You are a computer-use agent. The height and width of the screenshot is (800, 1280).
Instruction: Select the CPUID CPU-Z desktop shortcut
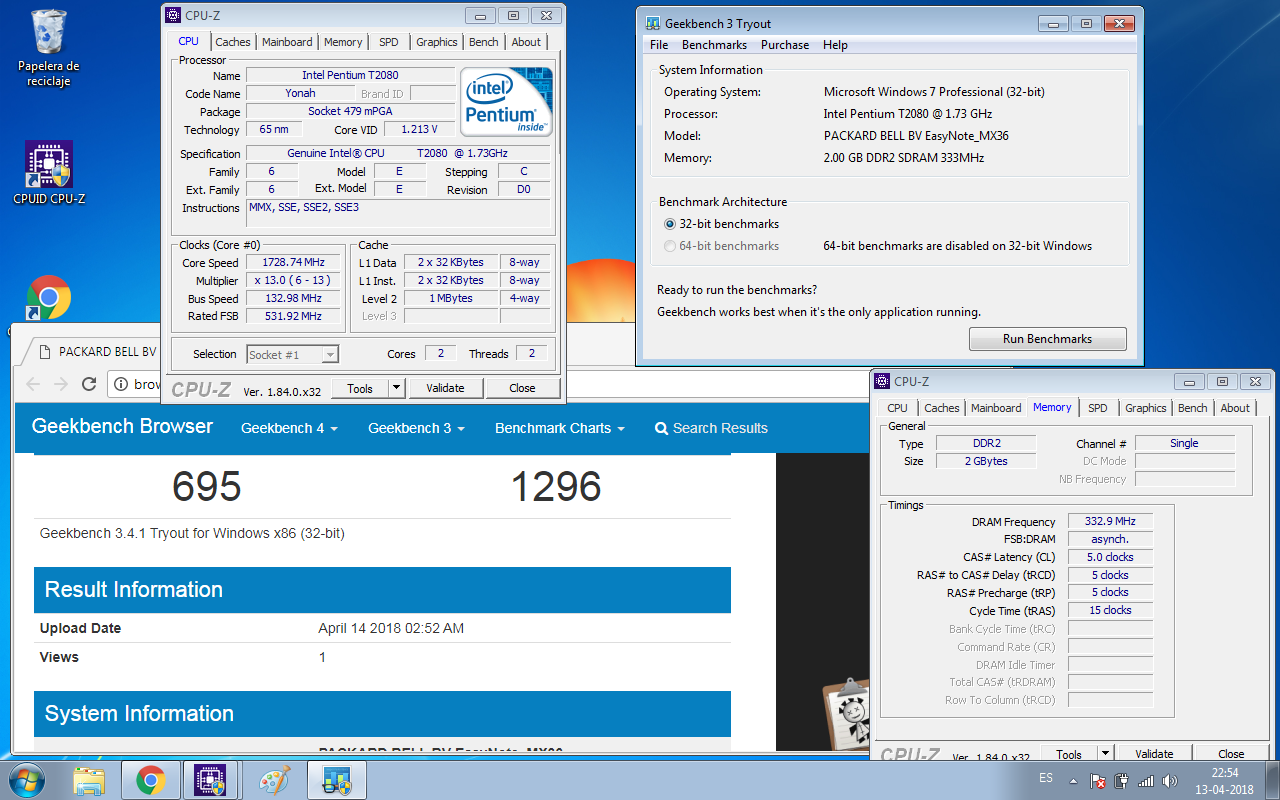[49, 172]
